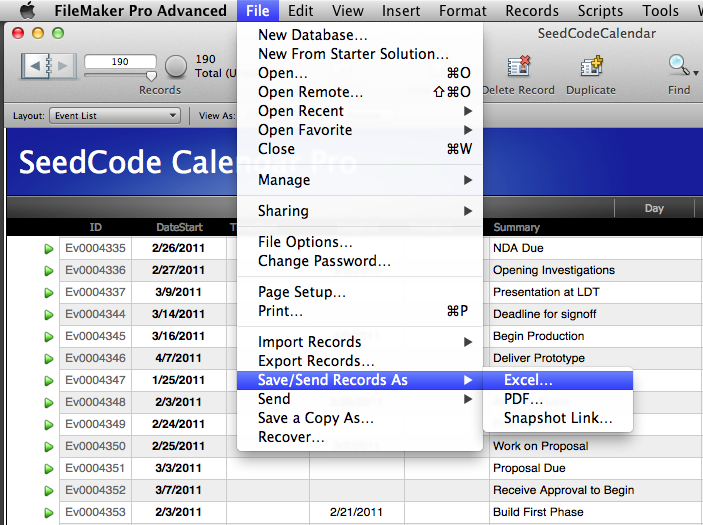The height and width of the screenshot is (525, 703).
Task: Select File Options… menu item
Action: tap(360, 242)
